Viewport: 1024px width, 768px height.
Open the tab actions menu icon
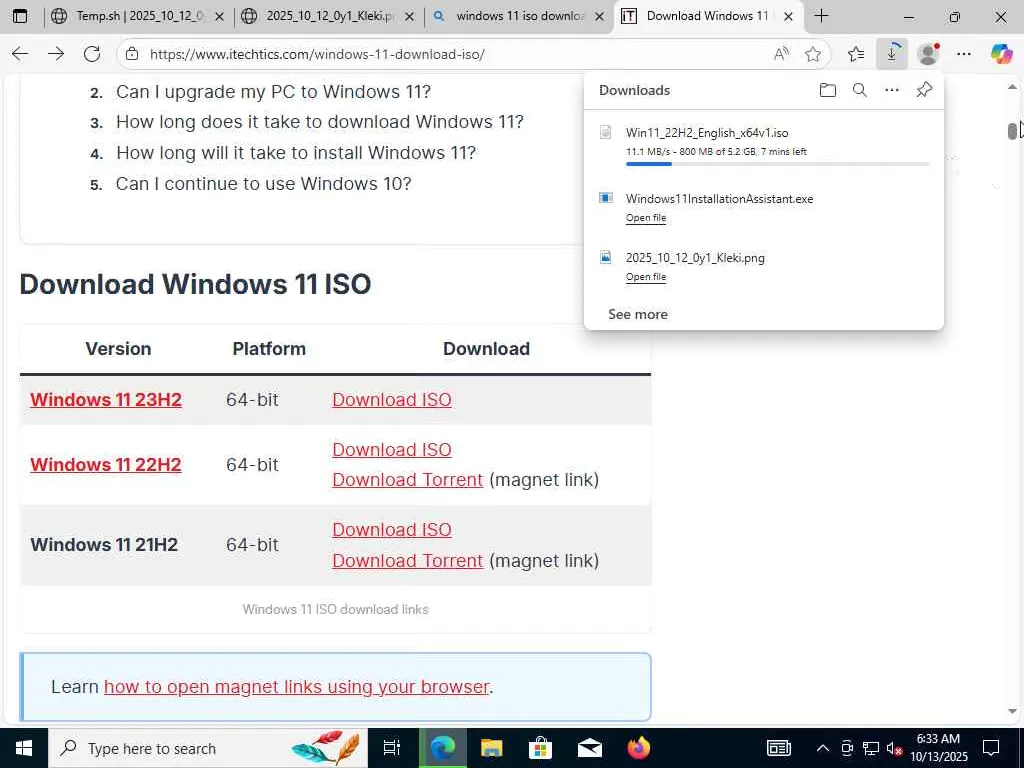[20, 16]
